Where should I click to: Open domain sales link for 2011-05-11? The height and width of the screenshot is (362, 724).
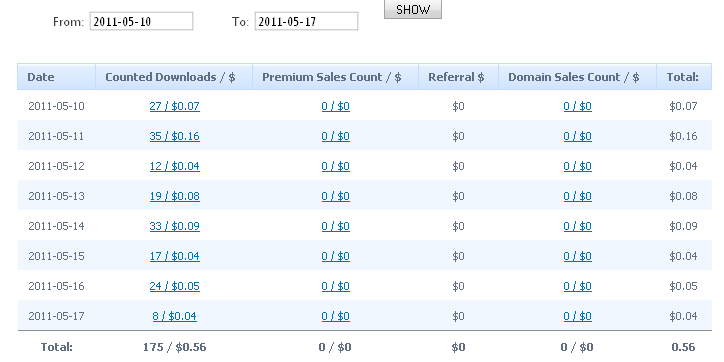pos(578,136)
